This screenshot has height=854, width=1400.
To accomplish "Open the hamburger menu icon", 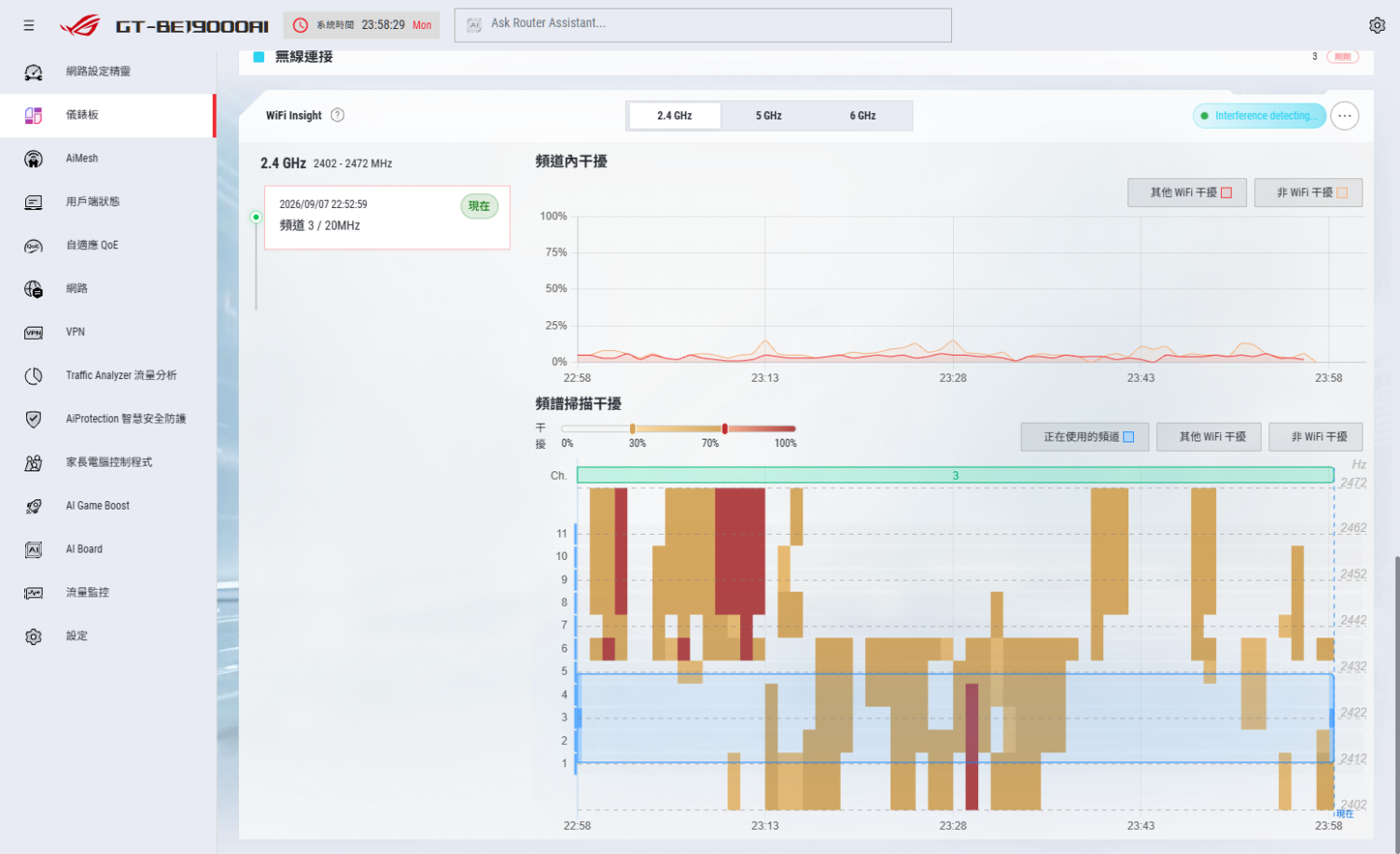I will point(29,25).
